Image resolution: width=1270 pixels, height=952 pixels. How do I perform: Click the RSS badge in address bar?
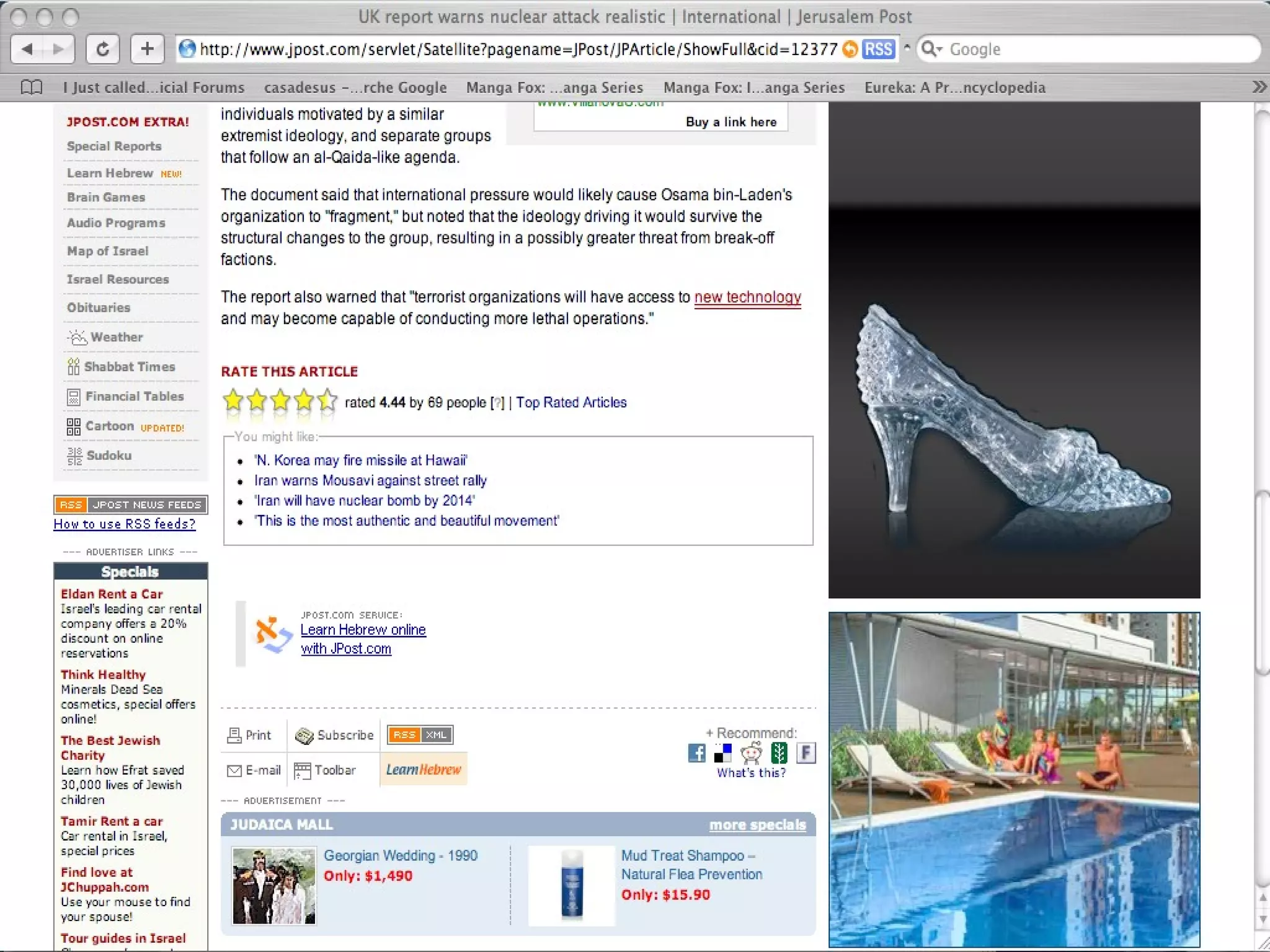[878, 49]
